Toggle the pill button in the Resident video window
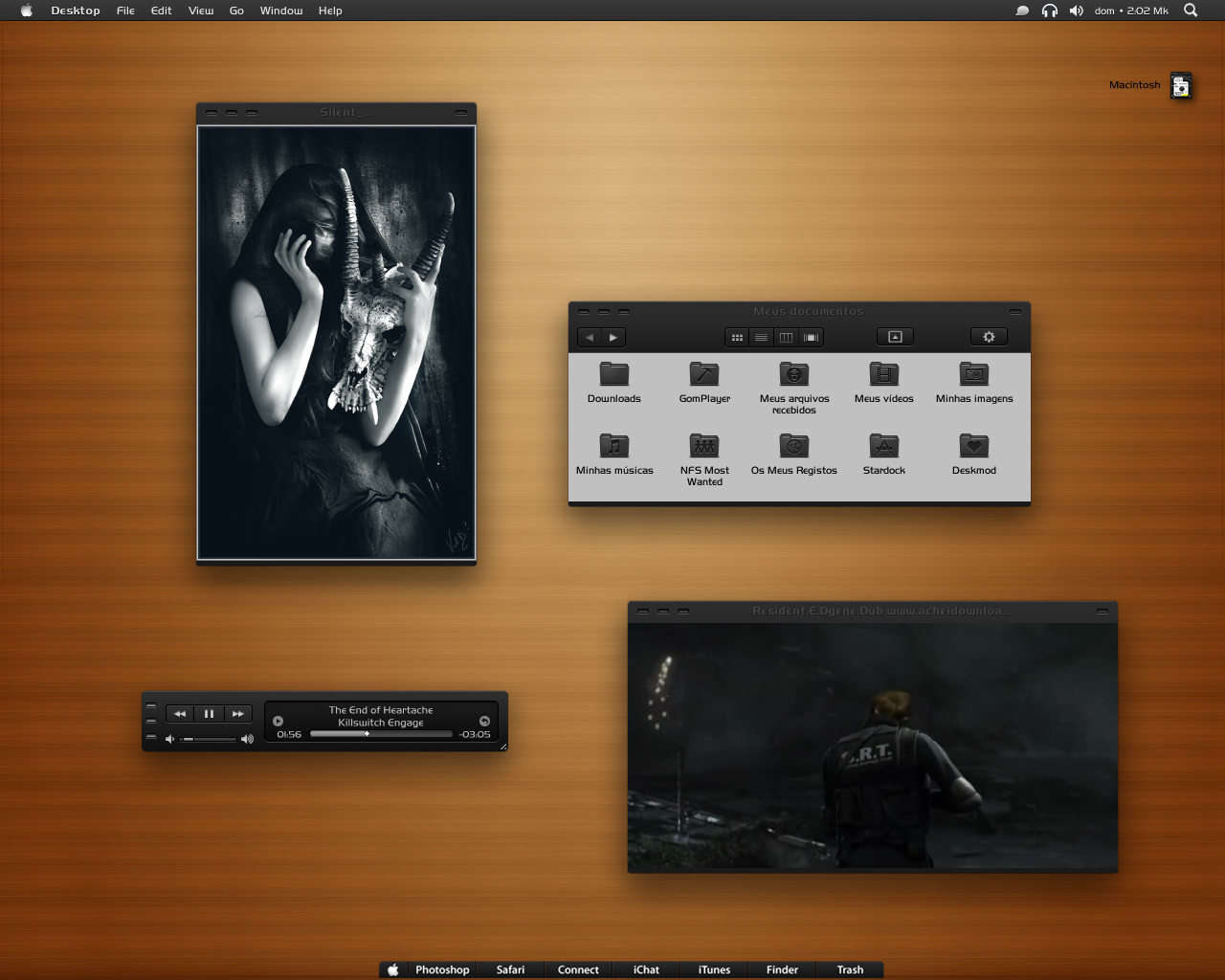This screenshot has width=1225, height=980. 1102,611
